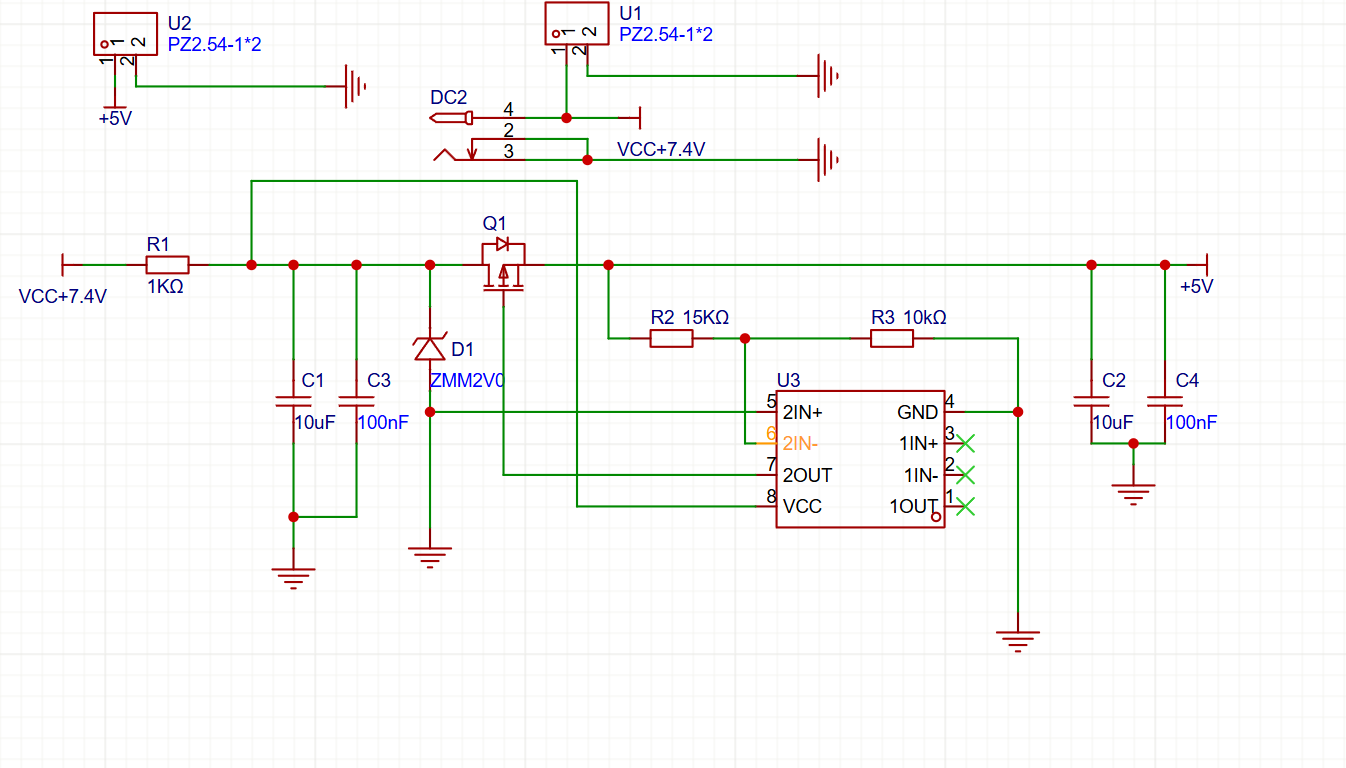This screenshot has height=768, width=1346.
Task: Select the R3 resistor symbol
Action: point(892,339)
